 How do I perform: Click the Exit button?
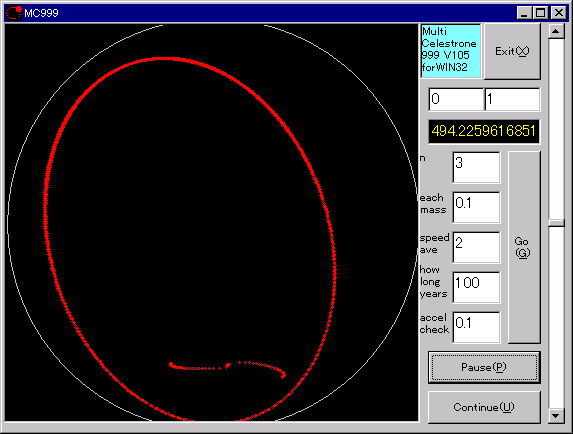(x=512, y=51)
